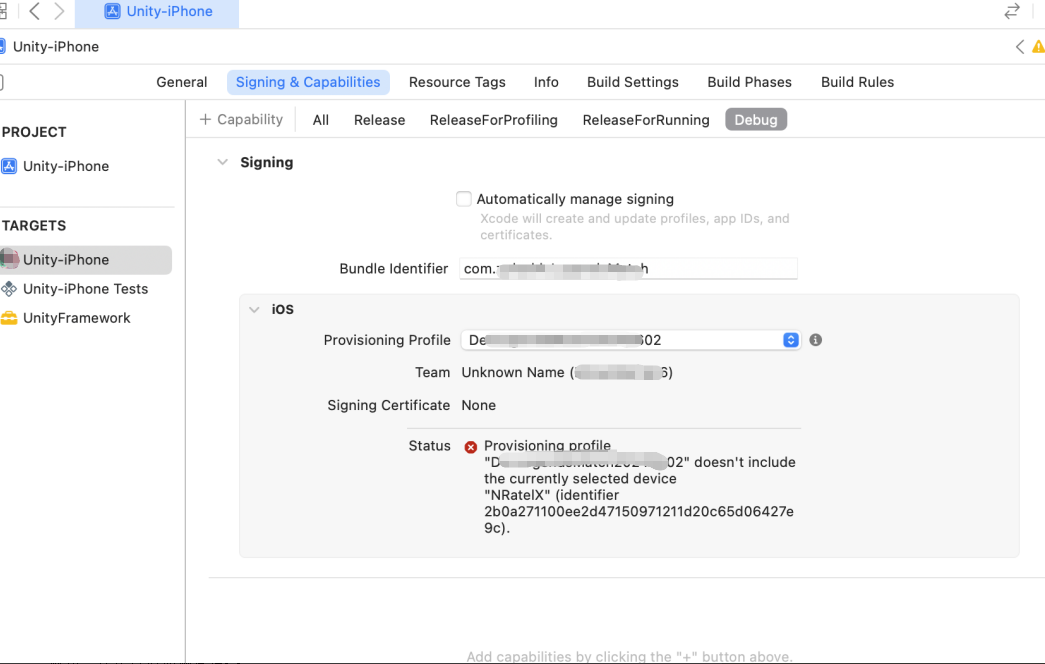Click the Team value Unknown Name

[x=567, y=373]
